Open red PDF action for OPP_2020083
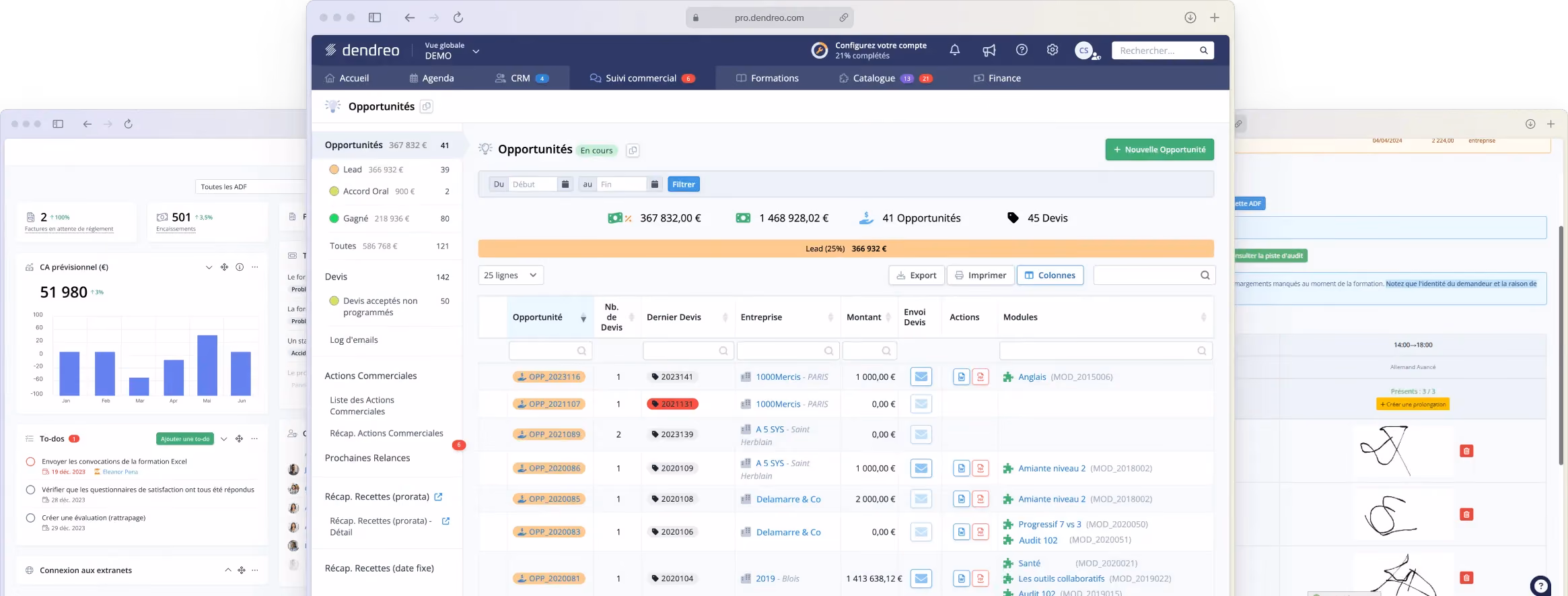The width and height of the screenshot is (1568, 596). point(981,532)
